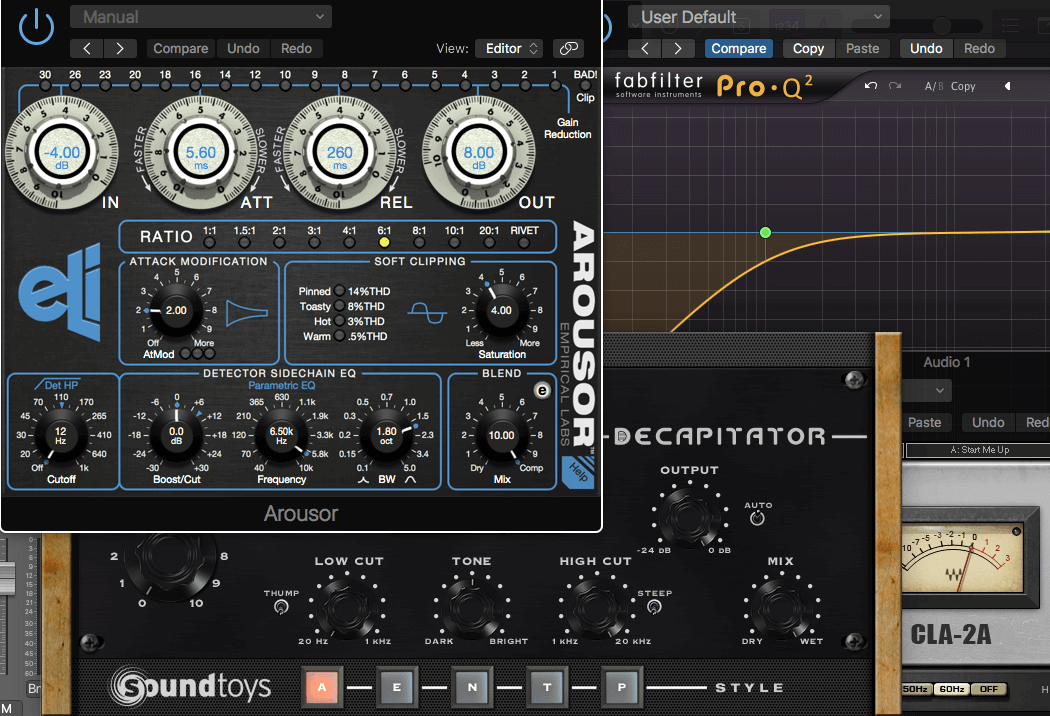The image size is (1050, 716).
Task: Go to previous preset in Arousor window
Action: [87, 48]
